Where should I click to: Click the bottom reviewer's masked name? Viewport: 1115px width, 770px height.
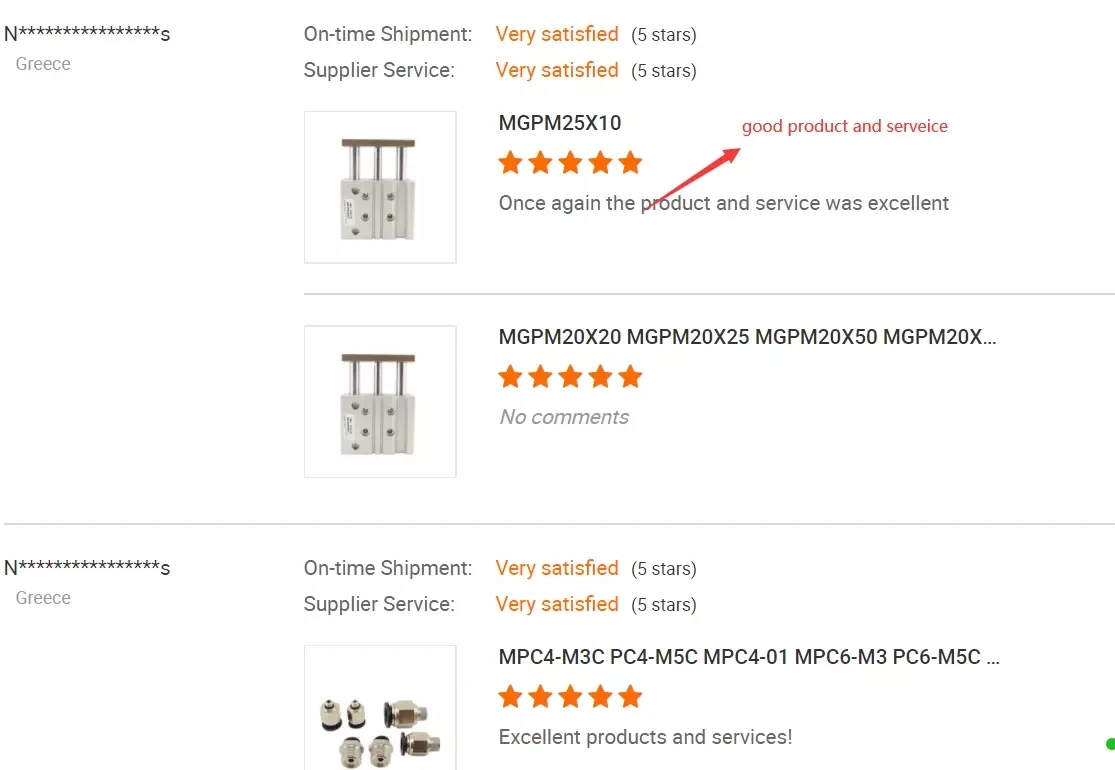[x=87, y=568]
